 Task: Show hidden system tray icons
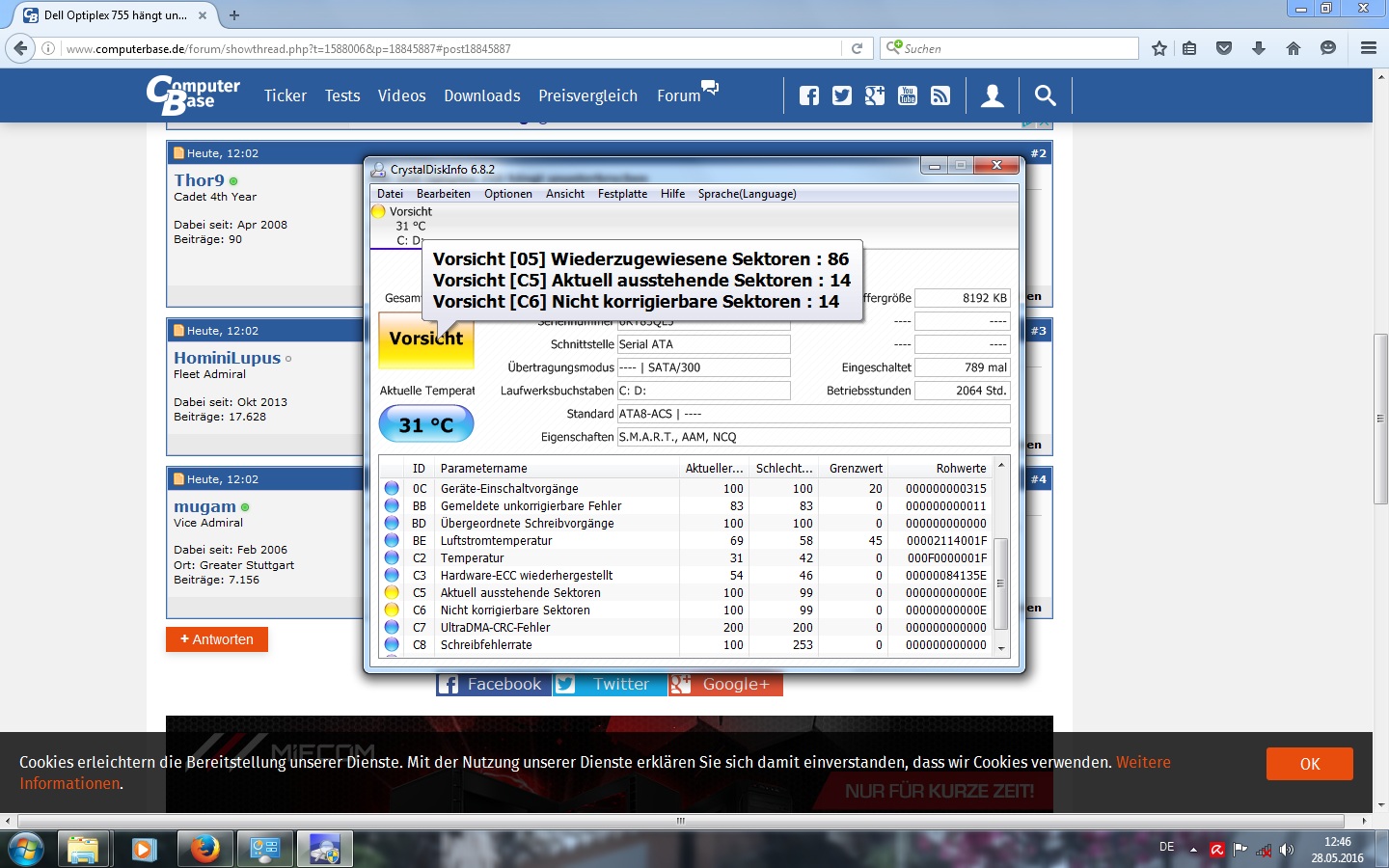point(1193,850)
